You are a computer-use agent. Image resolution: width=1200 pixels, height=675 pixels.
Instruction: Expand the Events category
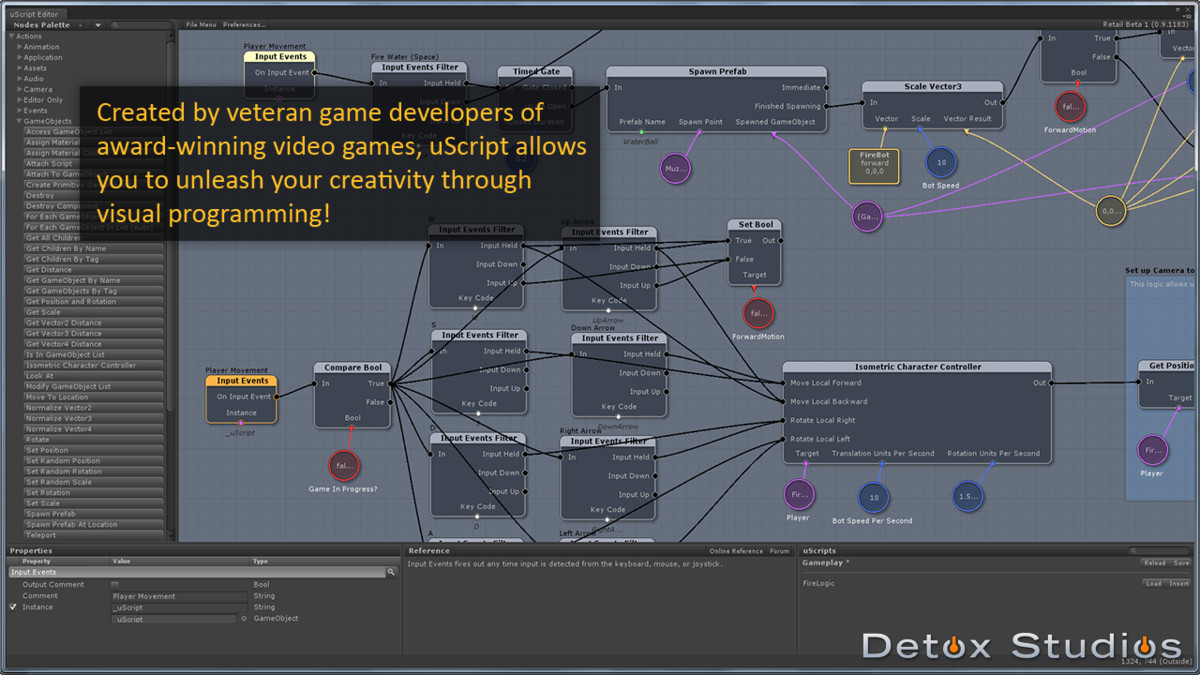pyautogui.click(x=19, y=111)
